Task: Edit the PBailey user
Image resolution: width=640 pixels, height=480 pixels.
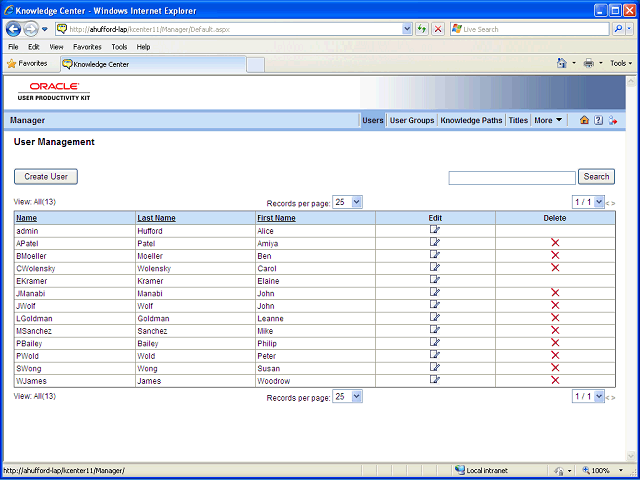Action: (435, 342)
